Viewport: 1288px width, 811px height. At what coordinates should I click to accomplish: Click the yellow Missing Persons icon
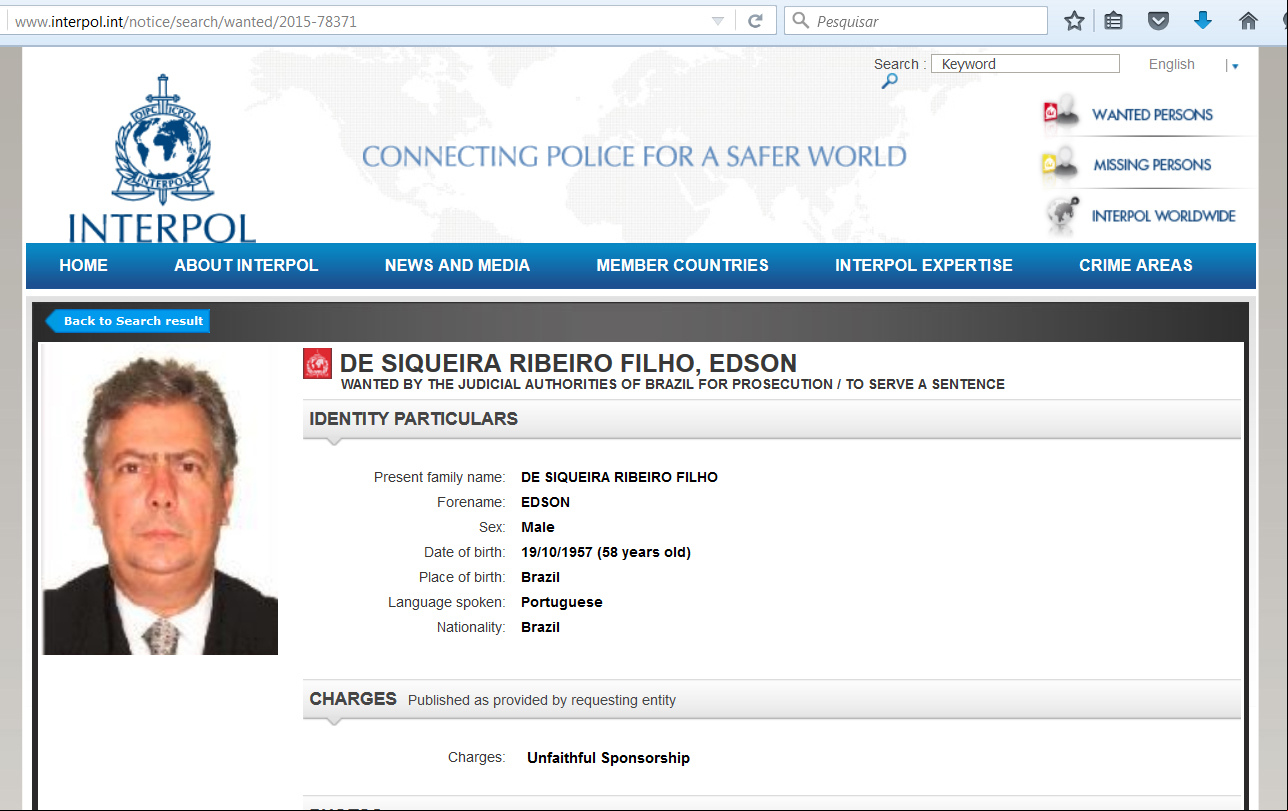tap(1061, 164)
